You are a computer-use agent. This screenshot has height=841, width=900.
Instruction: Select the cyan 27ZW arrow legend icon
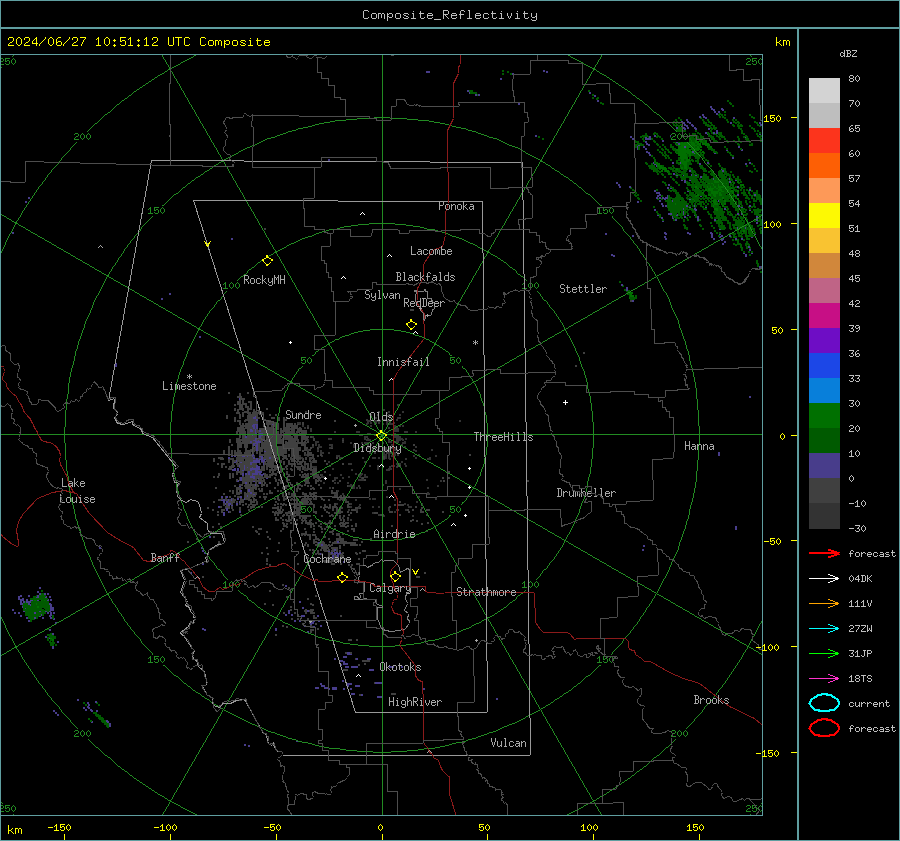coord(824,628)
